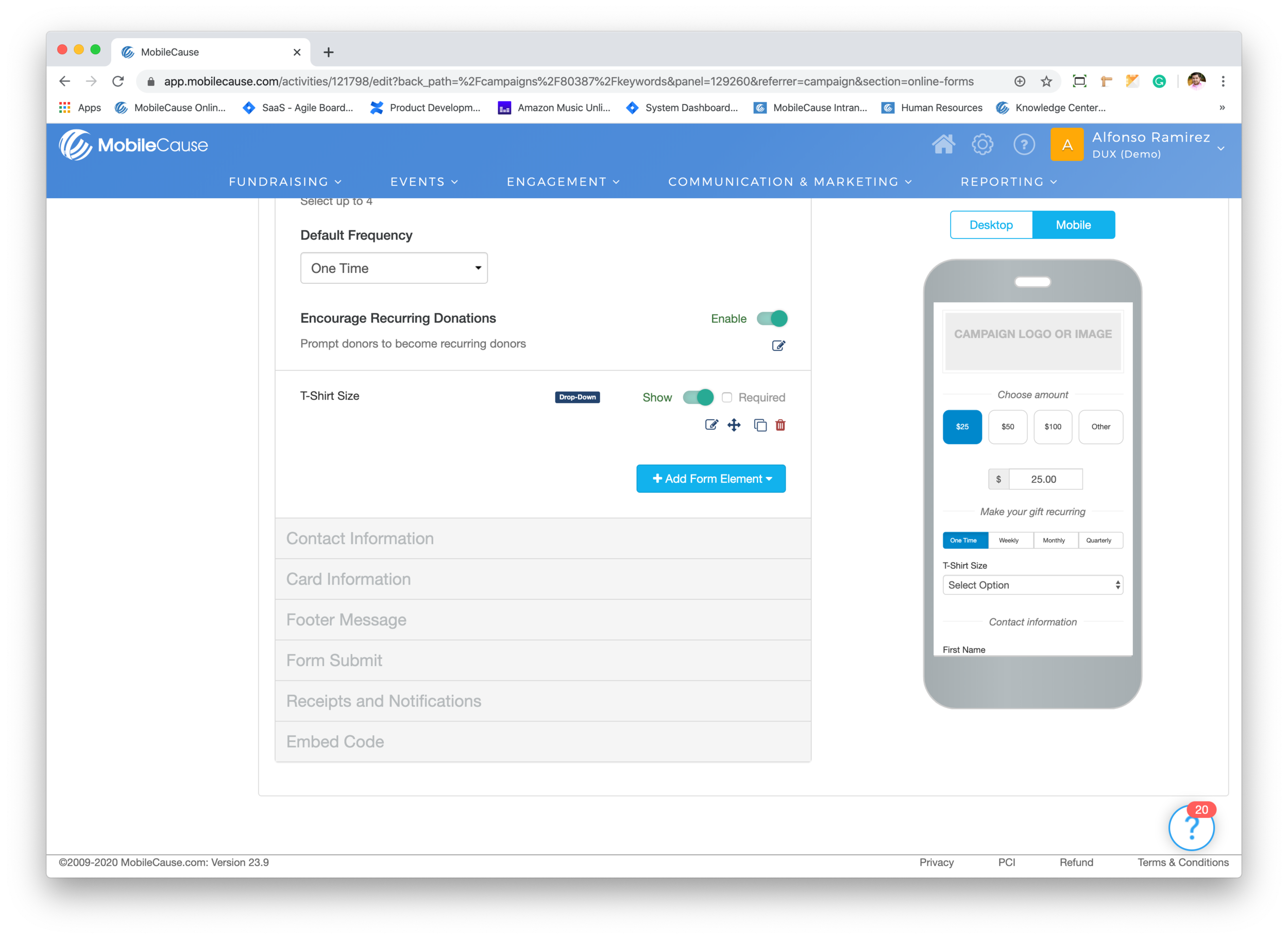Switch preview to Mobile tab
The image size is (1288, 939).
[x=1073, y=225]
